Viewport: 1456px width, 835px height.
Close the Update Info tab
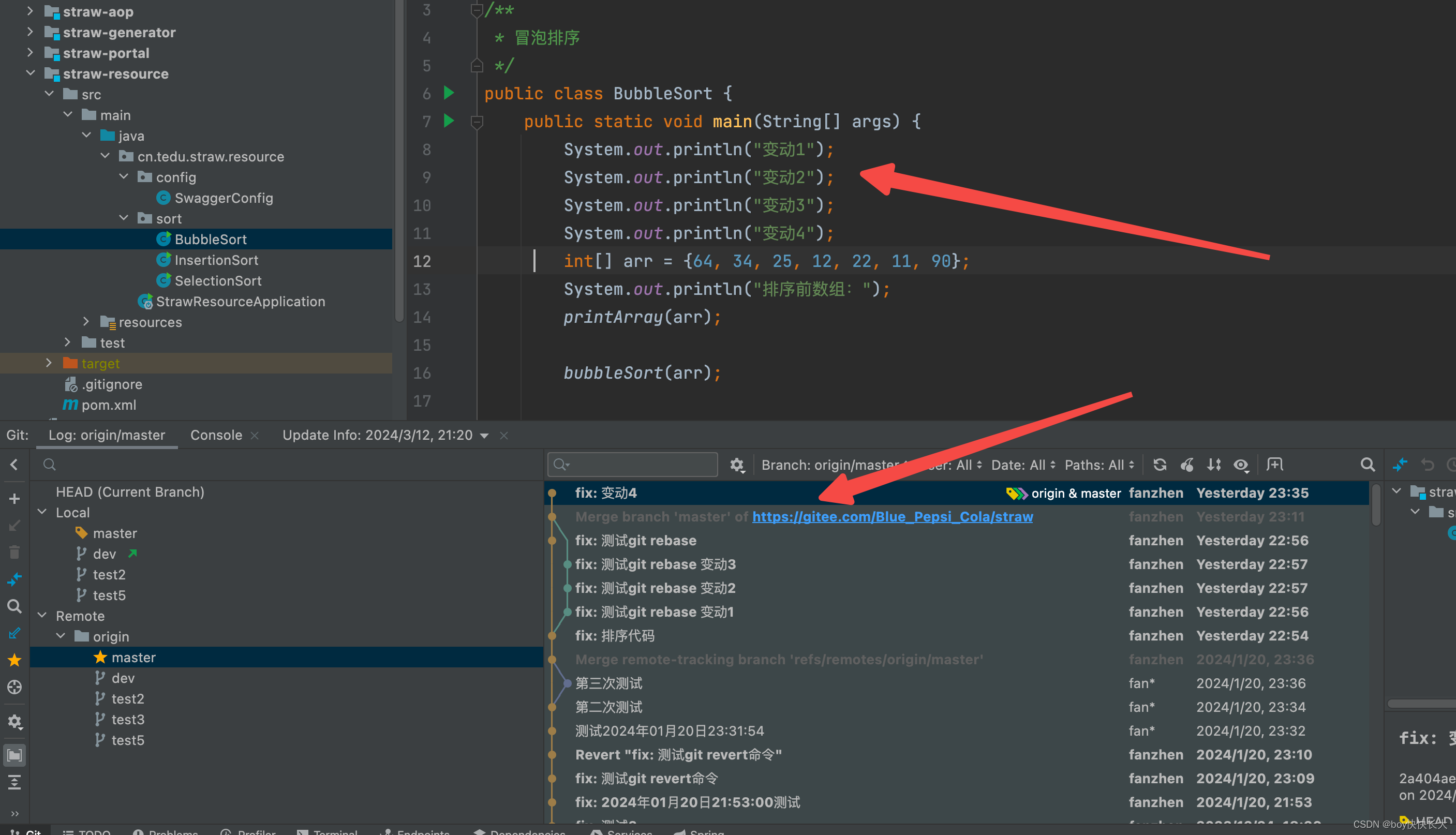(503, 436)
